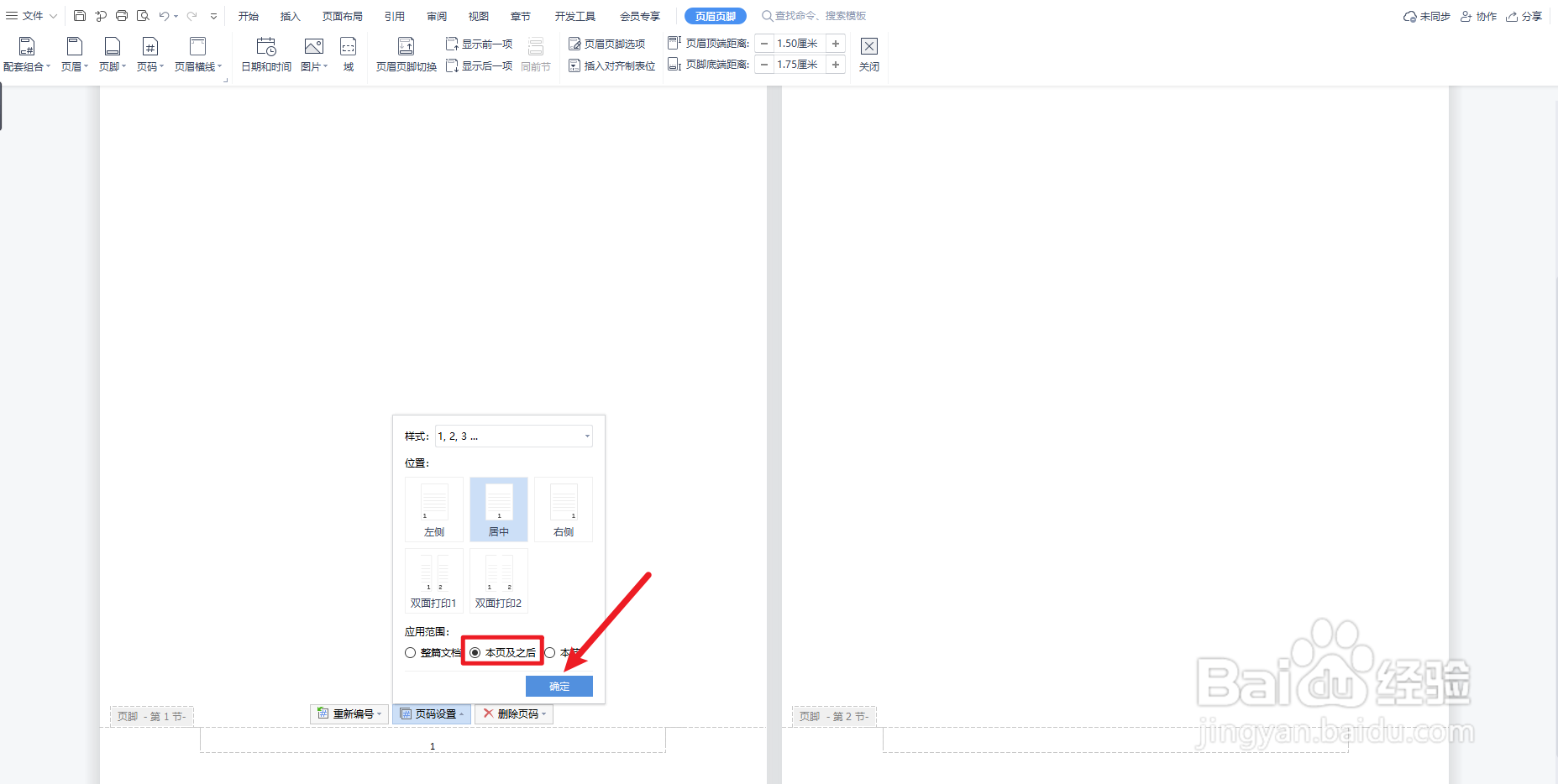Click the 协作 collaboration button
This screenshot has width=1558, height=784.
[x=1479, y=16]
